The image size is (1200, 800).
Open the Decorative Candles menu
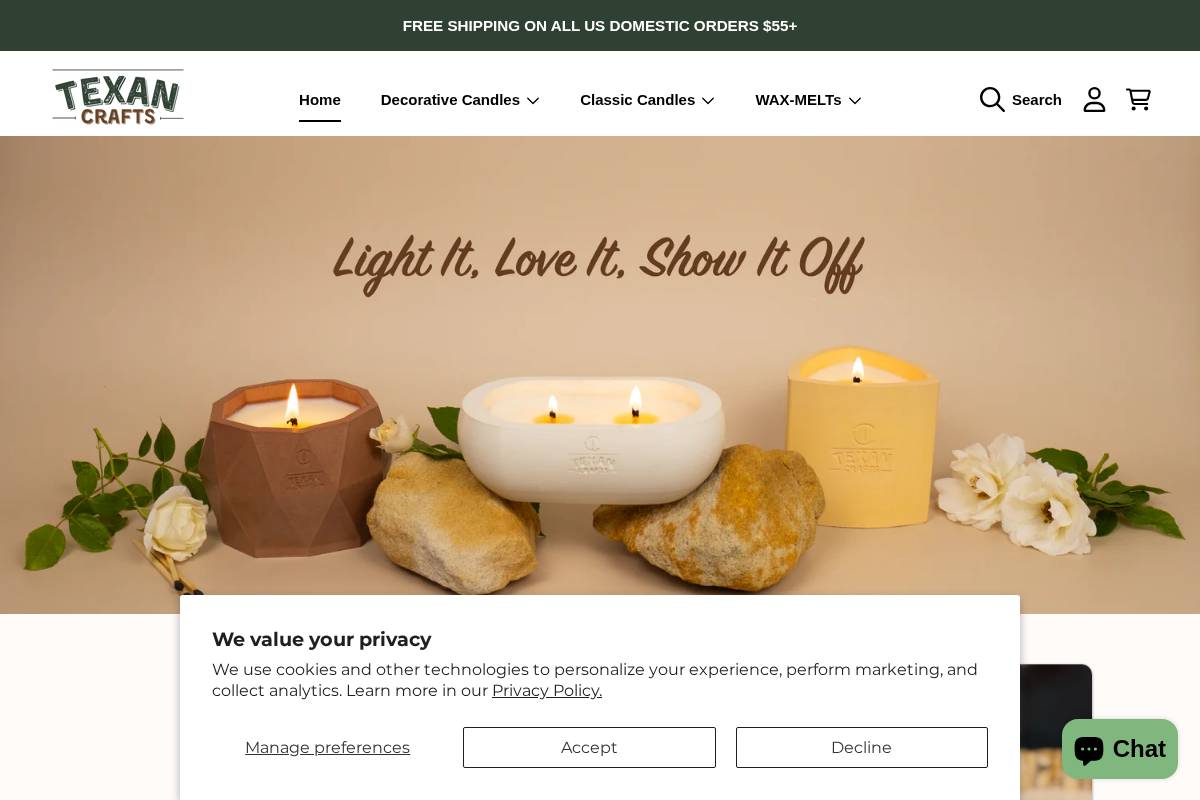click(x=450, y=100)
